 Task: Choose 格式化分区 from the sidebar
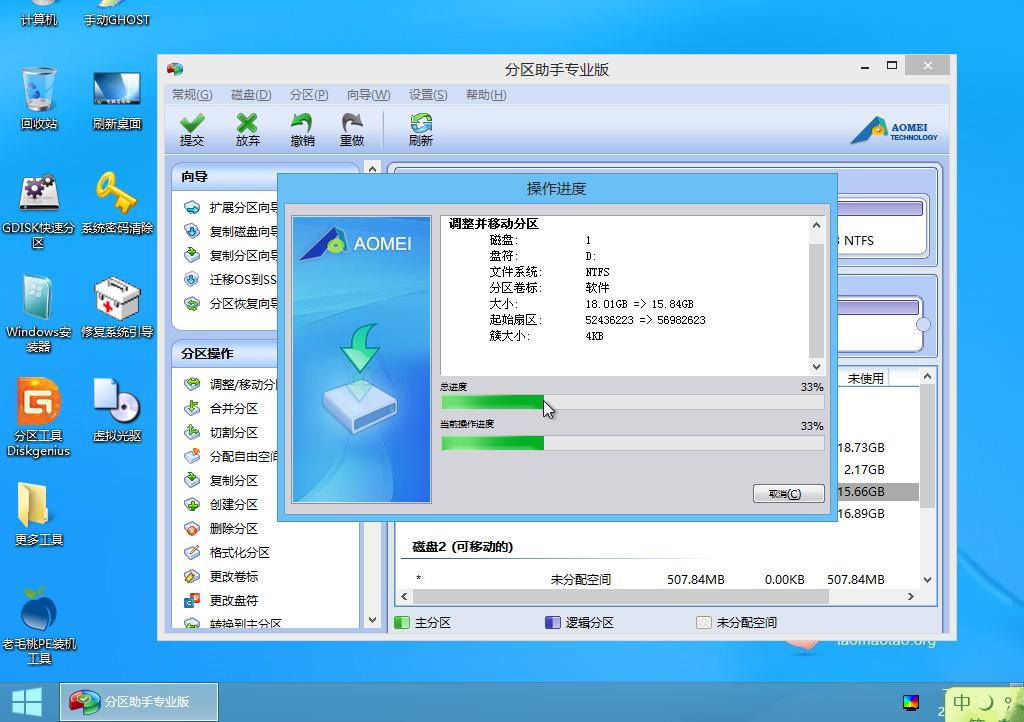pos(239,552)
